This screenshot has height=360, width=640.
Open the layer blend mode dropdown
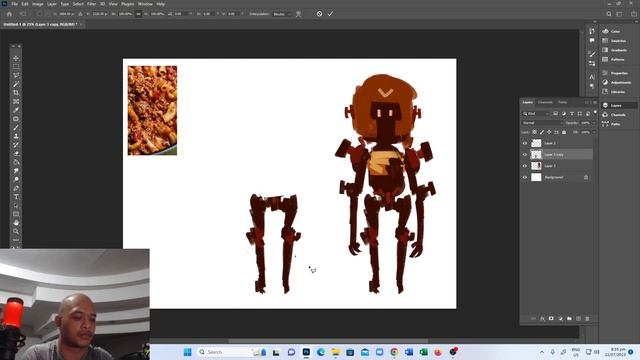coord(542,123)
